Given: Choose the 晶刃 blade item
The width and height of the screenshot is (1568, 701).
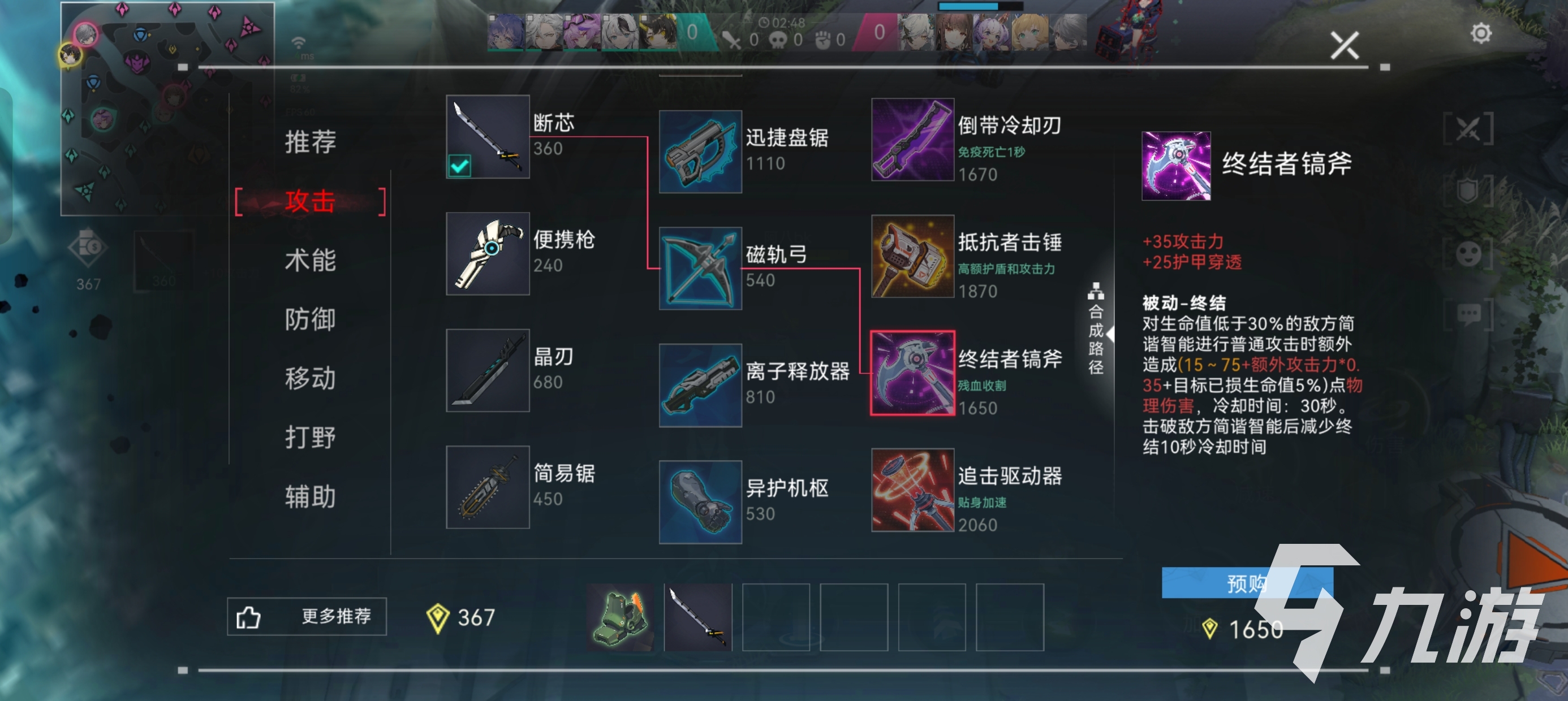Looking at the screenshot, I should pyautogui.click(x=488, y=371).
